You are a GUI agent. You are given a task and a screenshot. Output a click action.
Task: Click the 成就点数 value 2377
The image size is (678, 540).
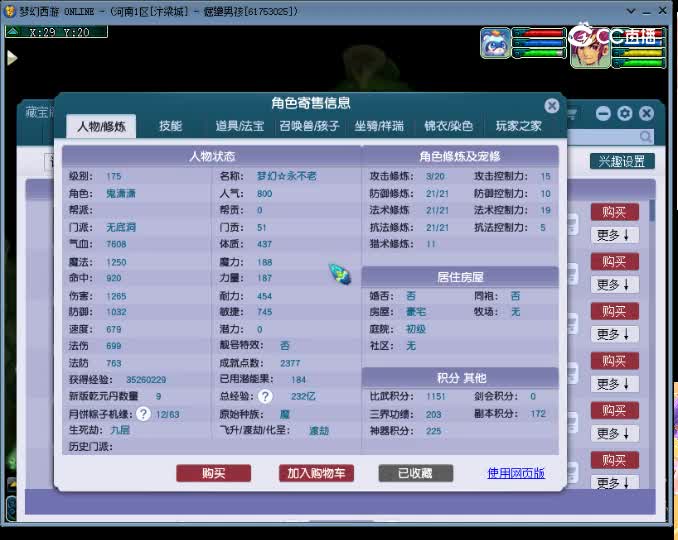tap(290, 363)
